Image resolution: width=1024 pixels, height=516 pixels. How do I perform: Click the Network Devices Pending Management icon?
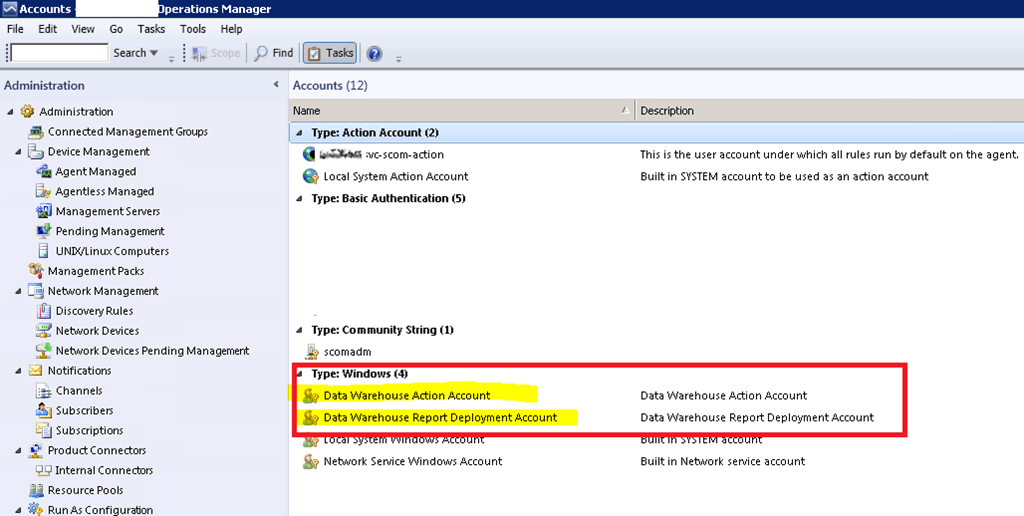click(44, 351)
